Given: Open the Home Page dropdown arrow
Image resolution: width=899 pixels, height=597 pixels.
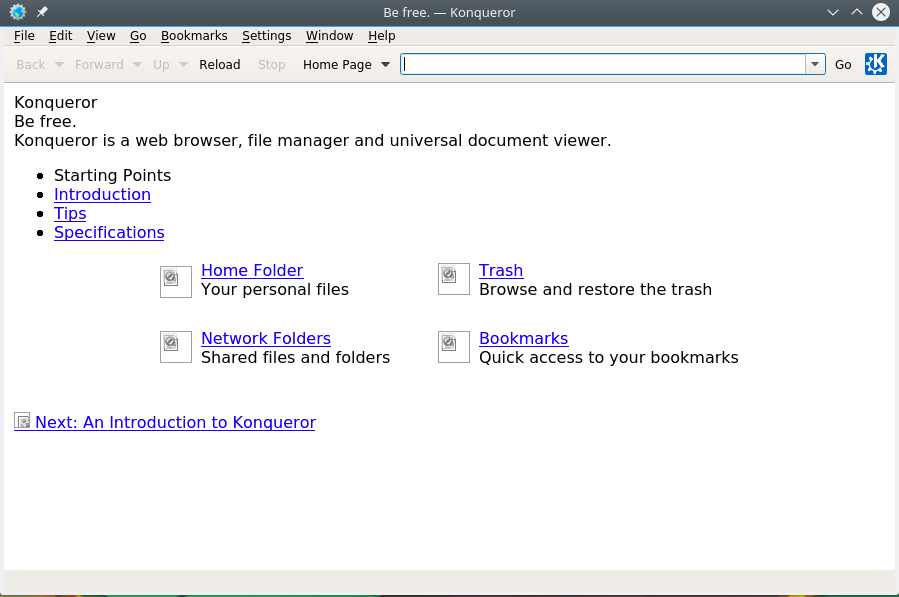Looking at the screenshot, I should click(385, 65).
